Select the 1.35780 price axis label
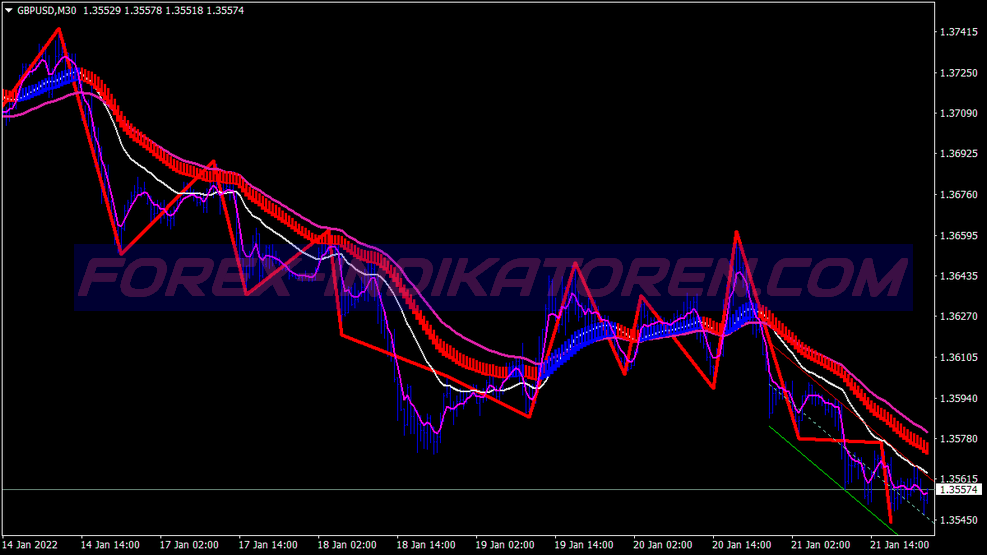The image size is (987, 555). 958,439
